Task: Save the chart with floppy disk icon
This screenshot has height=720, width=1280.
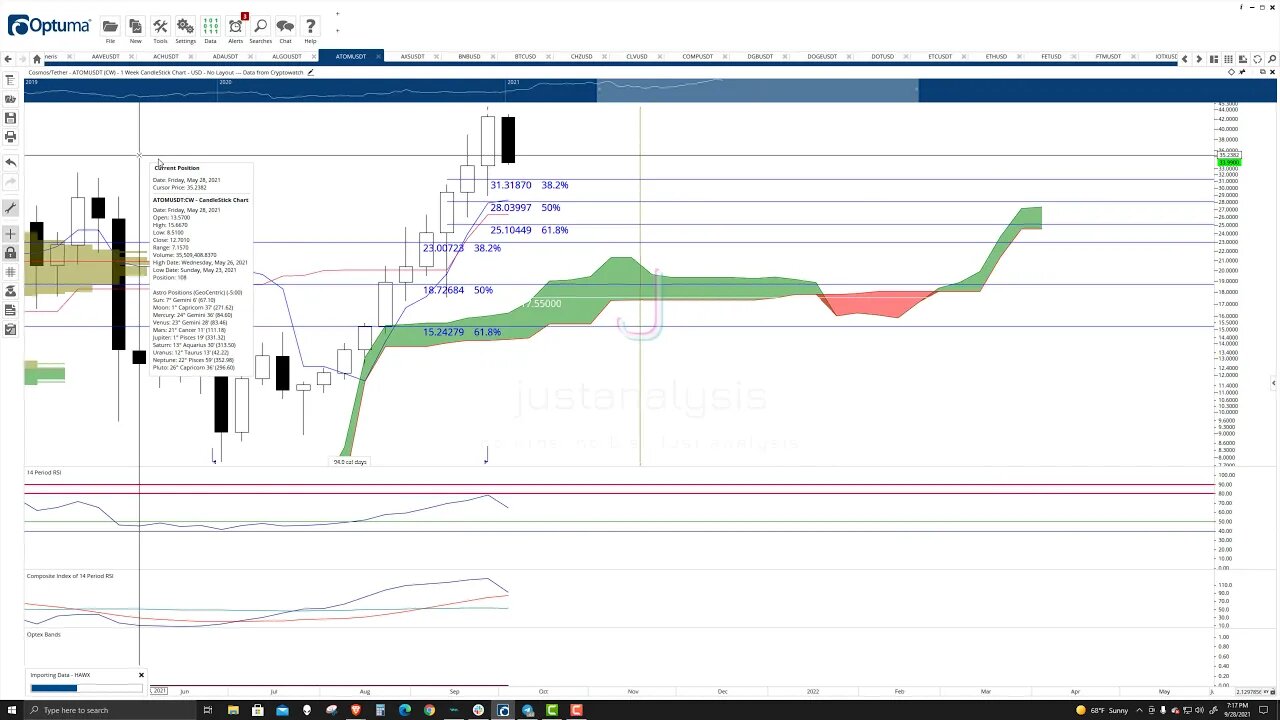Action: [x=10, y=118]
